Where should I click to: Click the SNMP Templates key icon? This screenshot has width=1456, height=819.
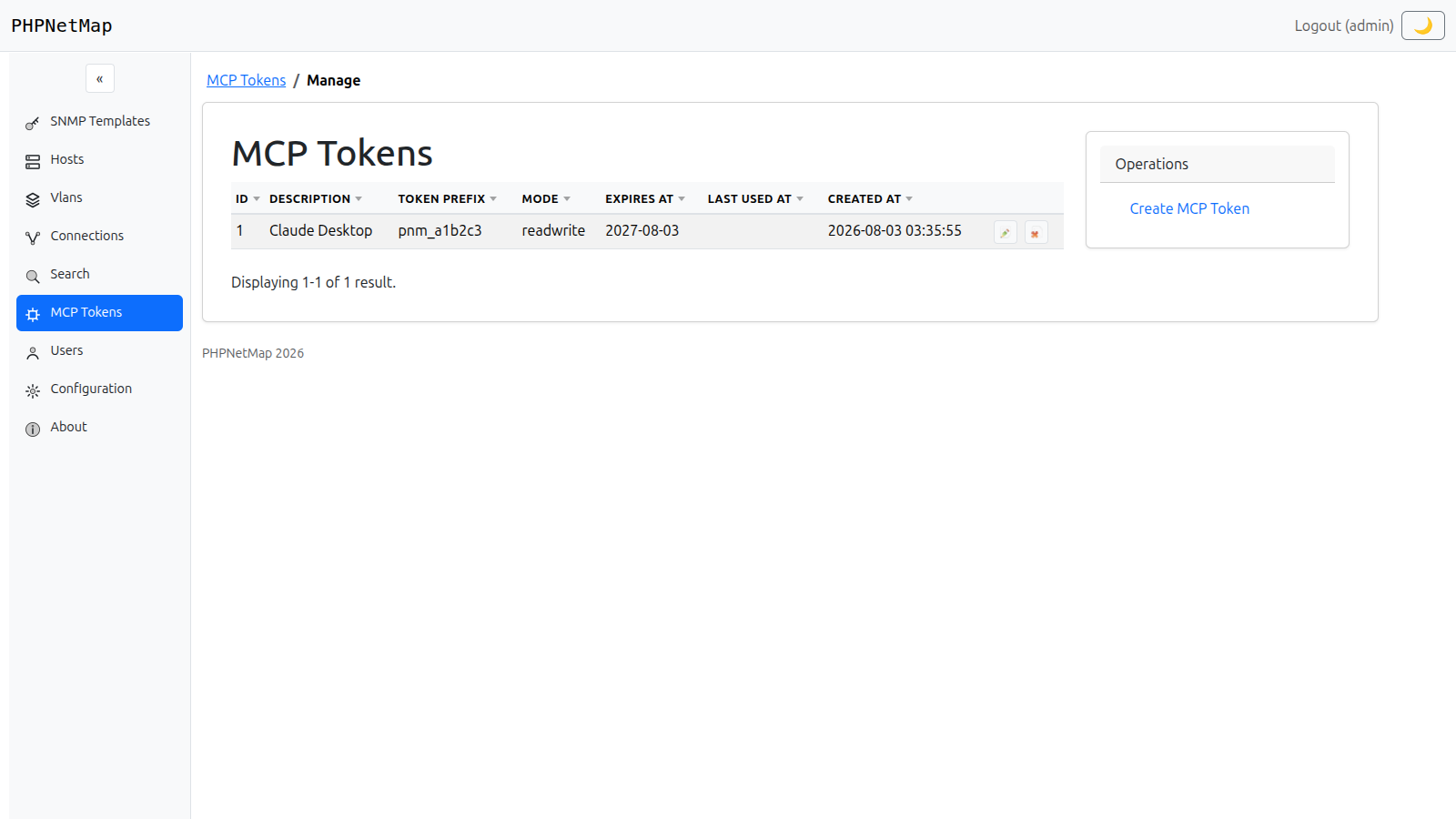pos(33,123)
